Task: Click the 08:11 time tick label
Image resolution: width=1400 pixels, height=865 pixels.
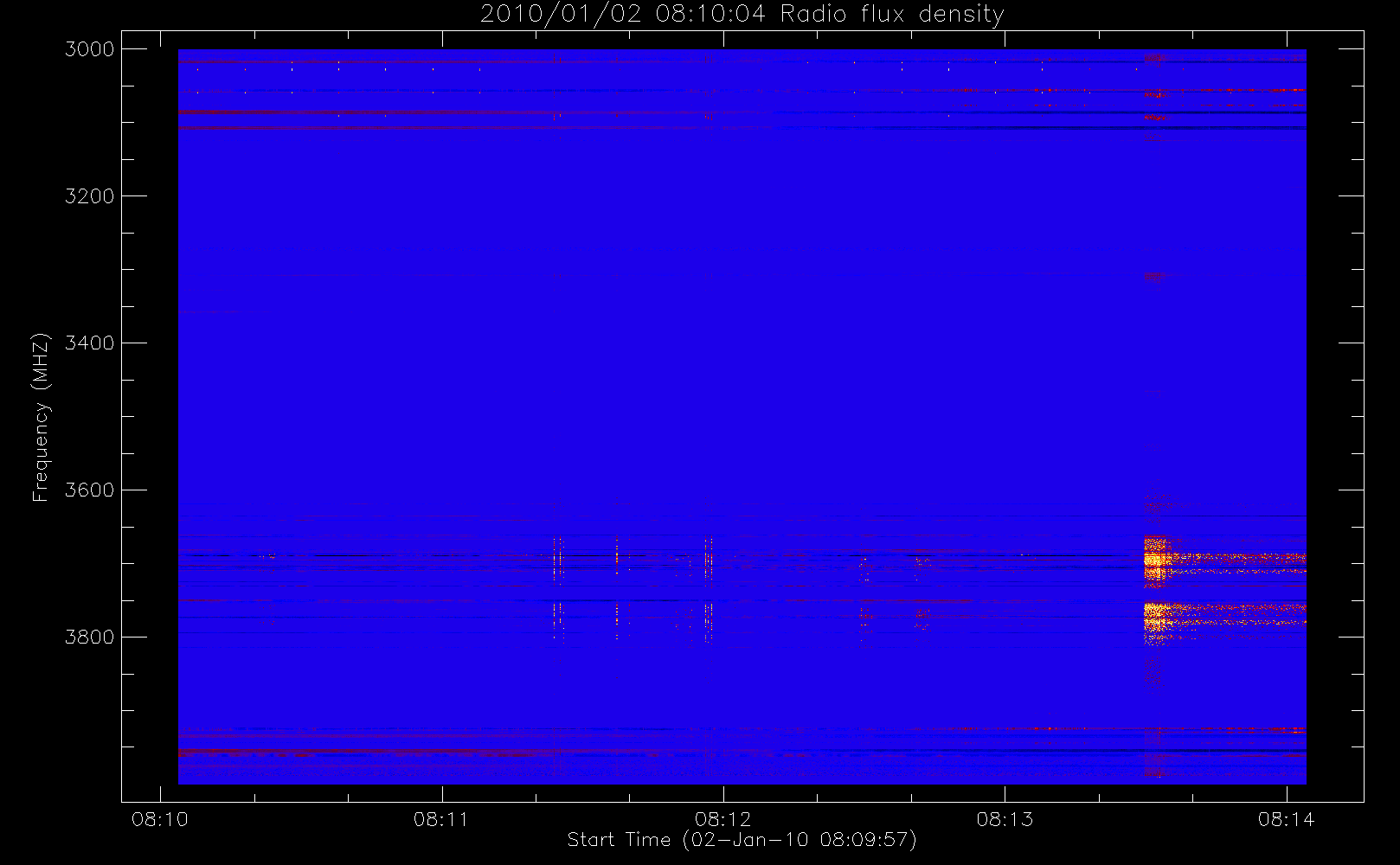Action: 441,819
